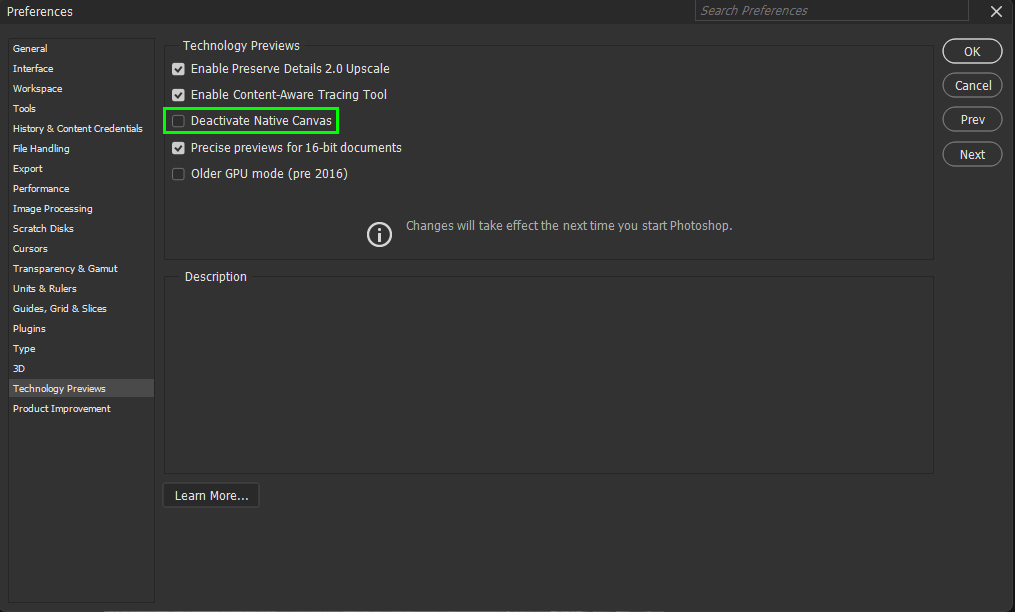Open the Scratch Disks settings

pyautogui.click(x=43, y=228)
